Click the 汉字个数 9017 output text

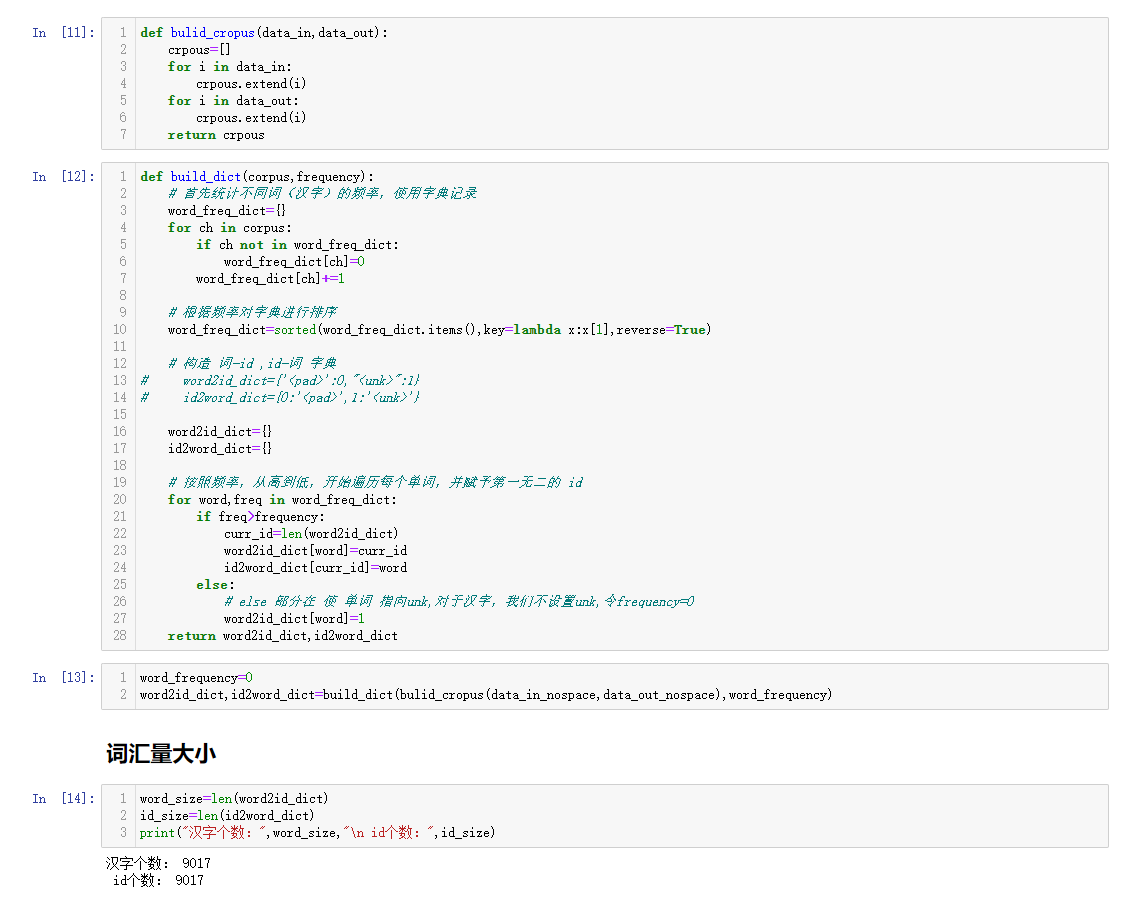[159, 864]
